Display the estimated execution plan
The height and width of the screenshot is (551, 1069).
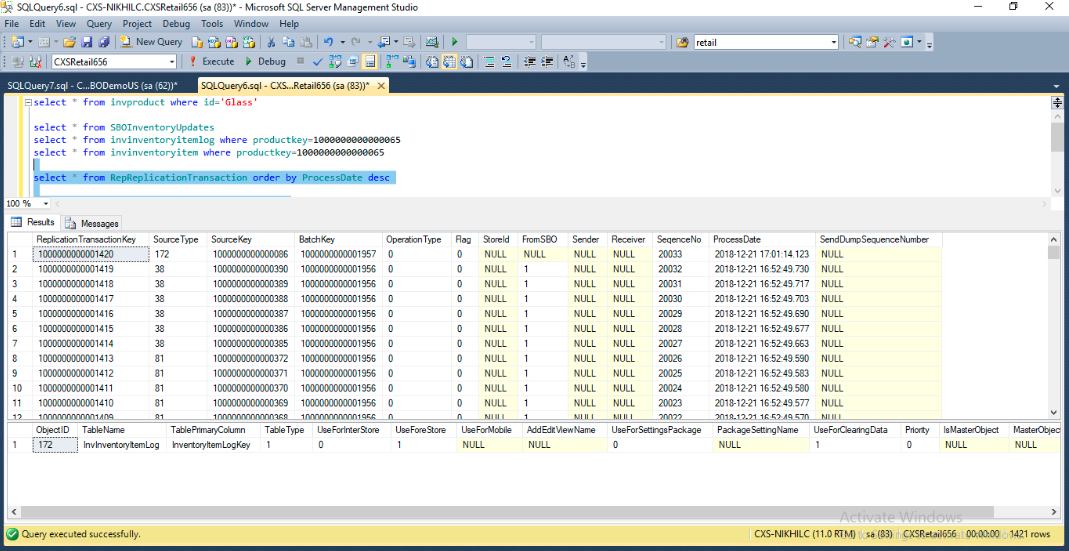point(335,61)
